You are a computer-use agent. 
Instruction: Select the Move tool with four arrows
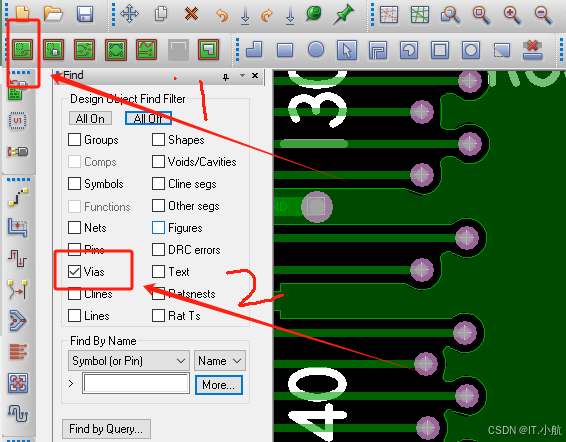coord(130,14)
